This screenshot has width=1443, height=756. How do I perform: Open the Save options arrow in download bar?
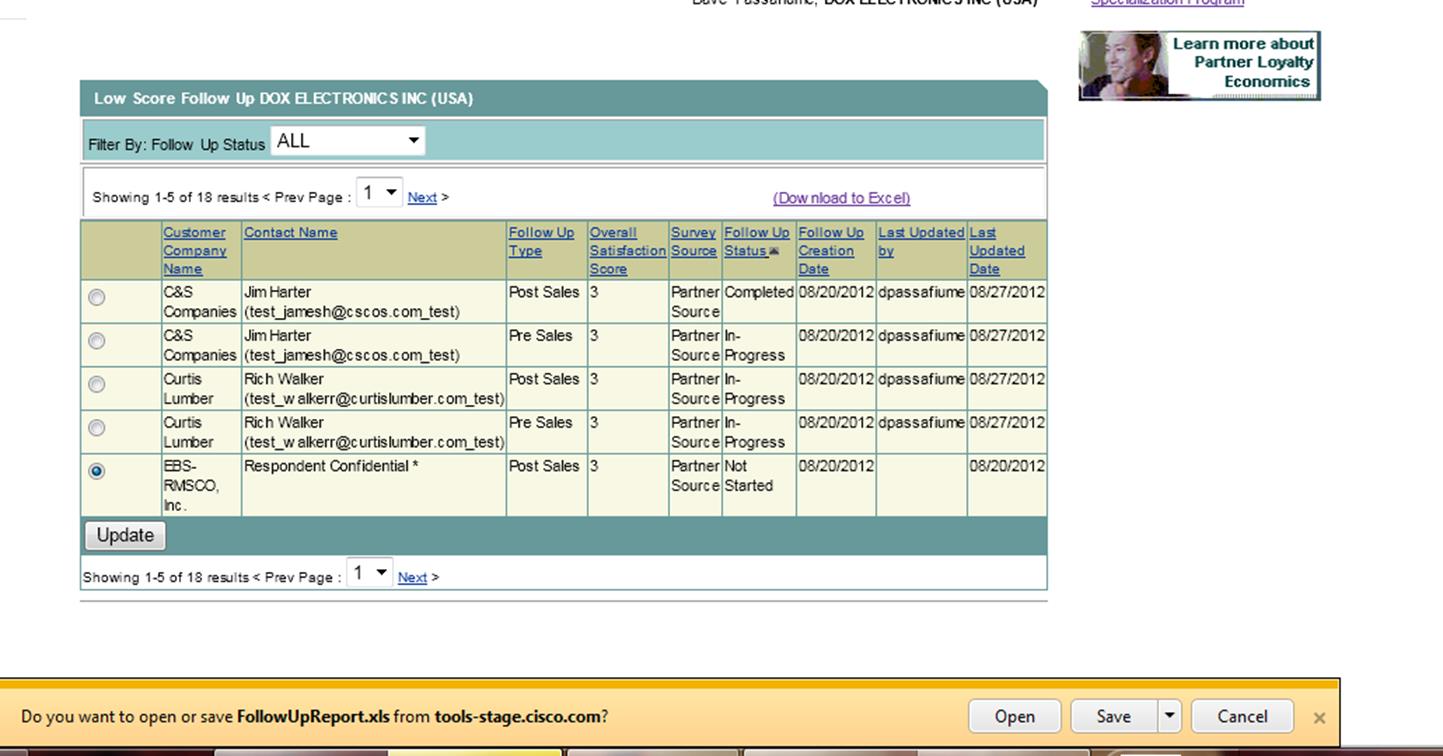(x=1169, y=716)
